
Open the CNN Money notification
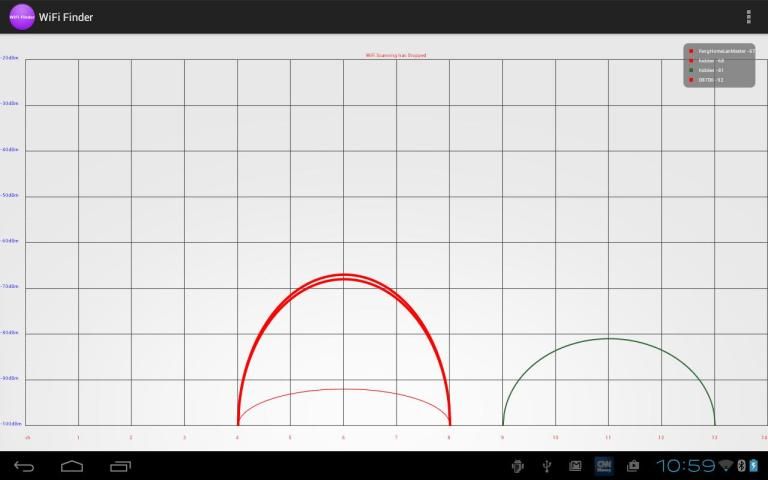pyautogui.click(x=604, y=466)
